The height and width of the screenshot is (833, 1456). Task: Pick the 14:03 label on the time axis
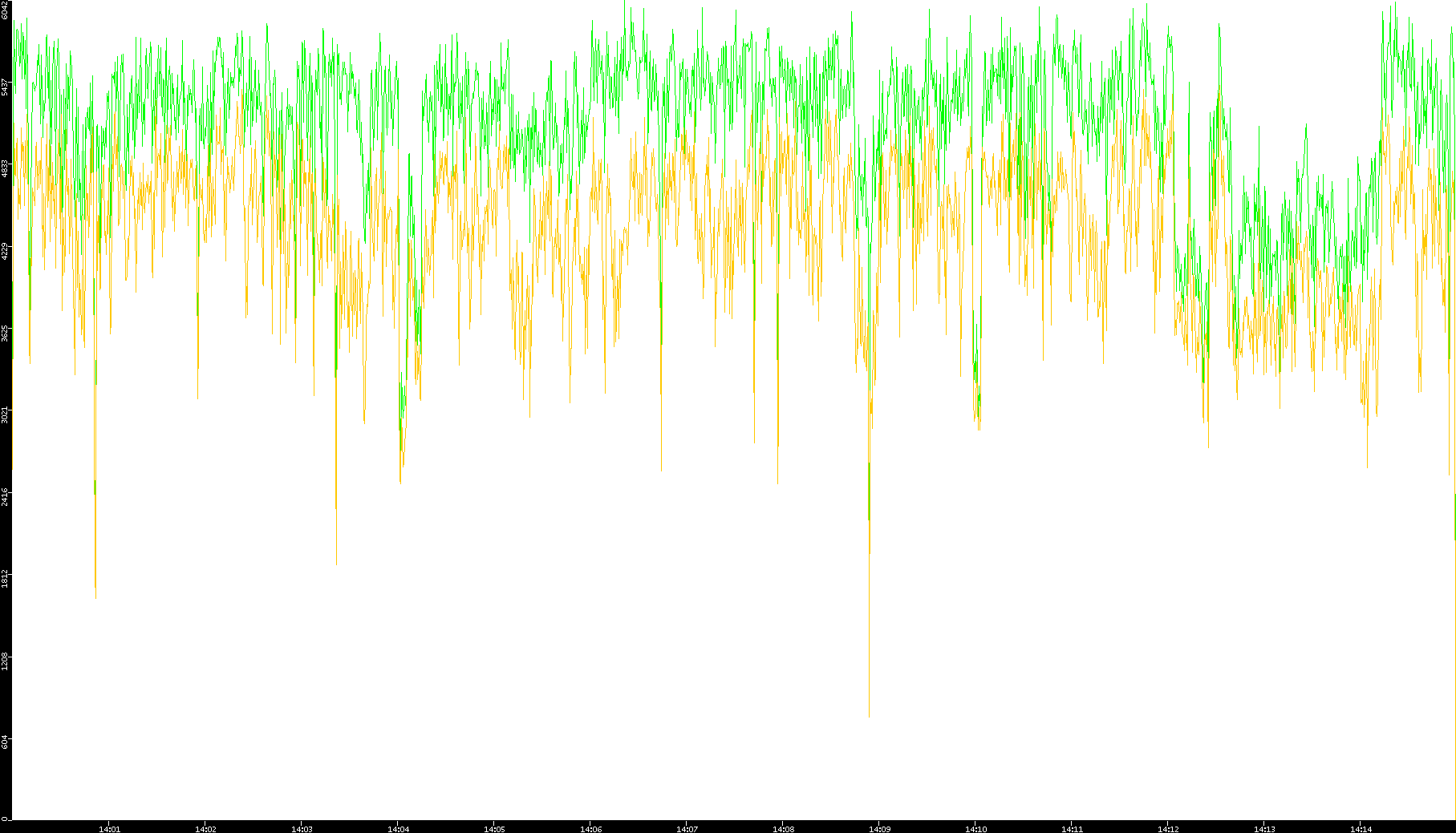[x=302, y=829]
